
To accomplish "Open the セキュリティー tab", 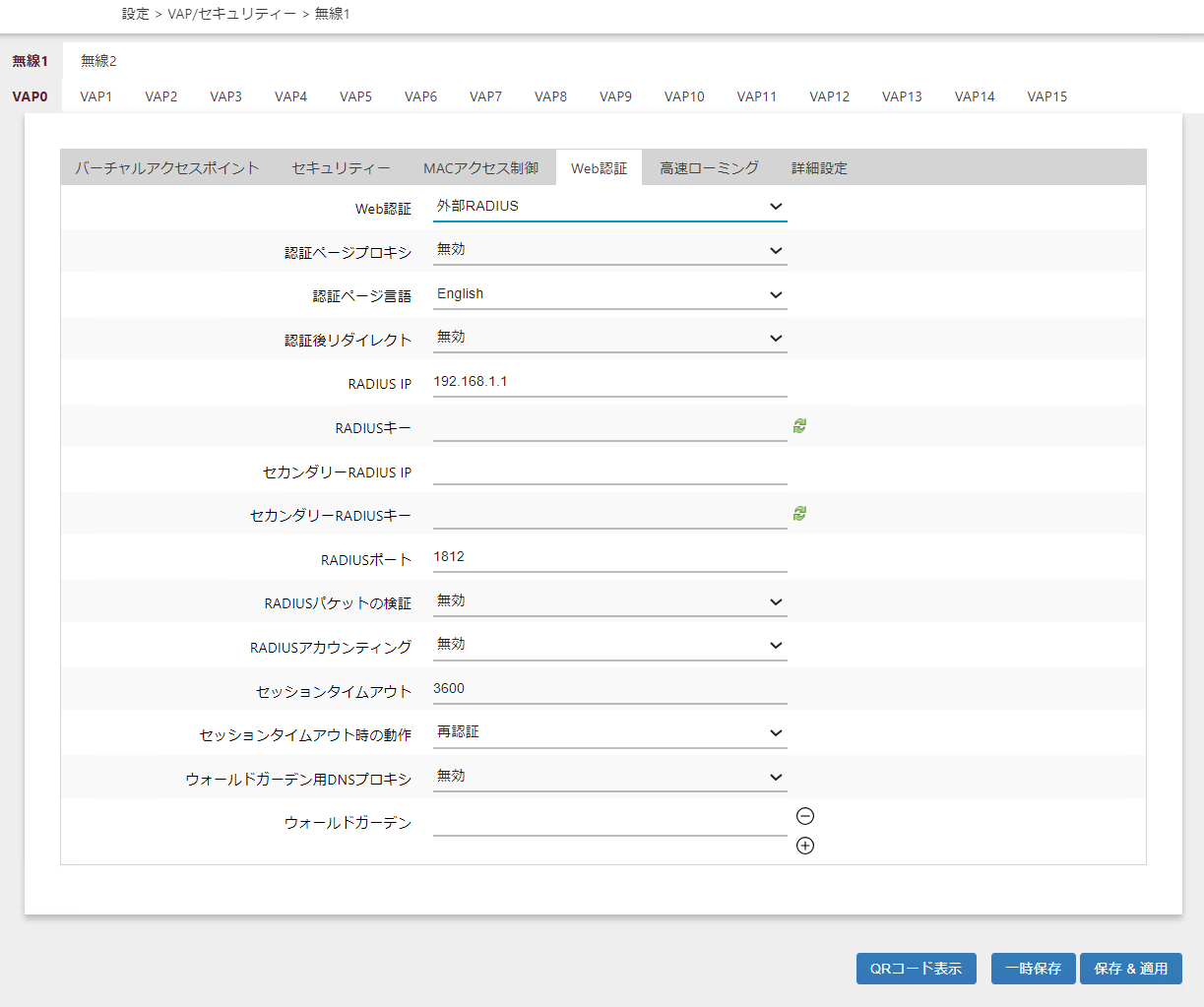I will click(x=341, y=168).
